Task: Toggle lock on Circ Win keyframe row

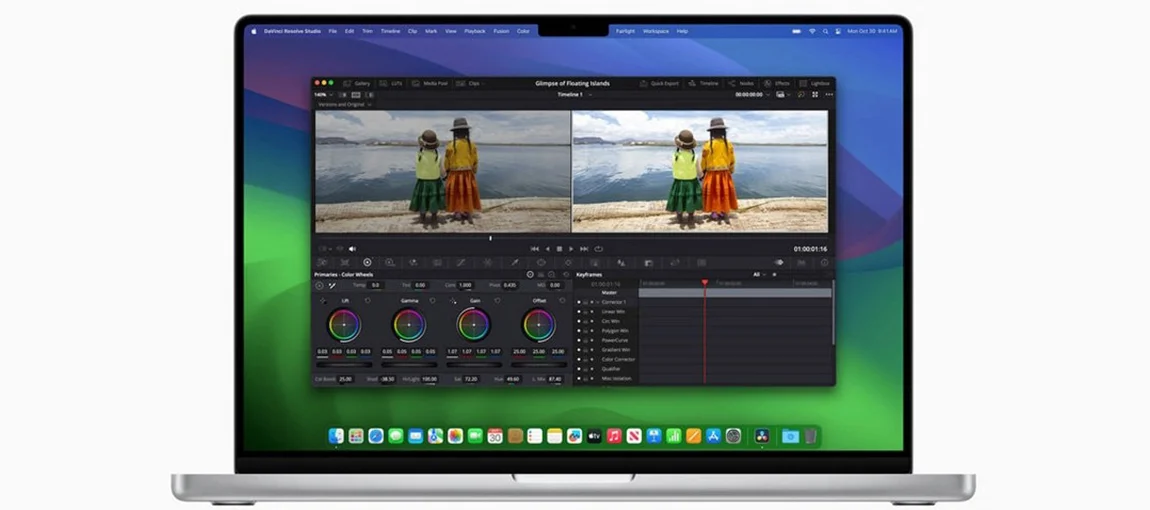Action: [585, 321]
